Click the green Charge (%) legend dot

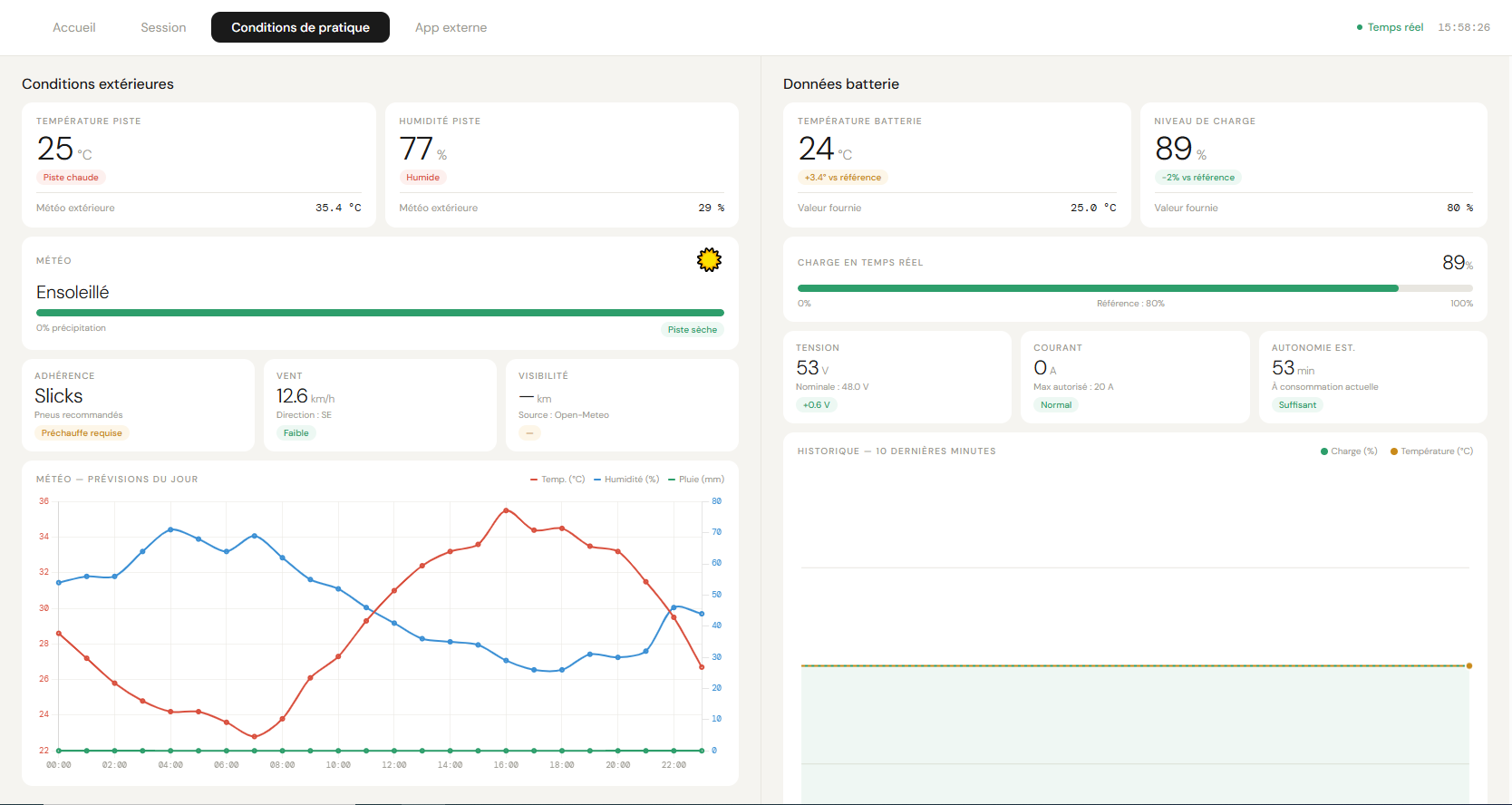pyautogui.click(x=1324, y=451)
